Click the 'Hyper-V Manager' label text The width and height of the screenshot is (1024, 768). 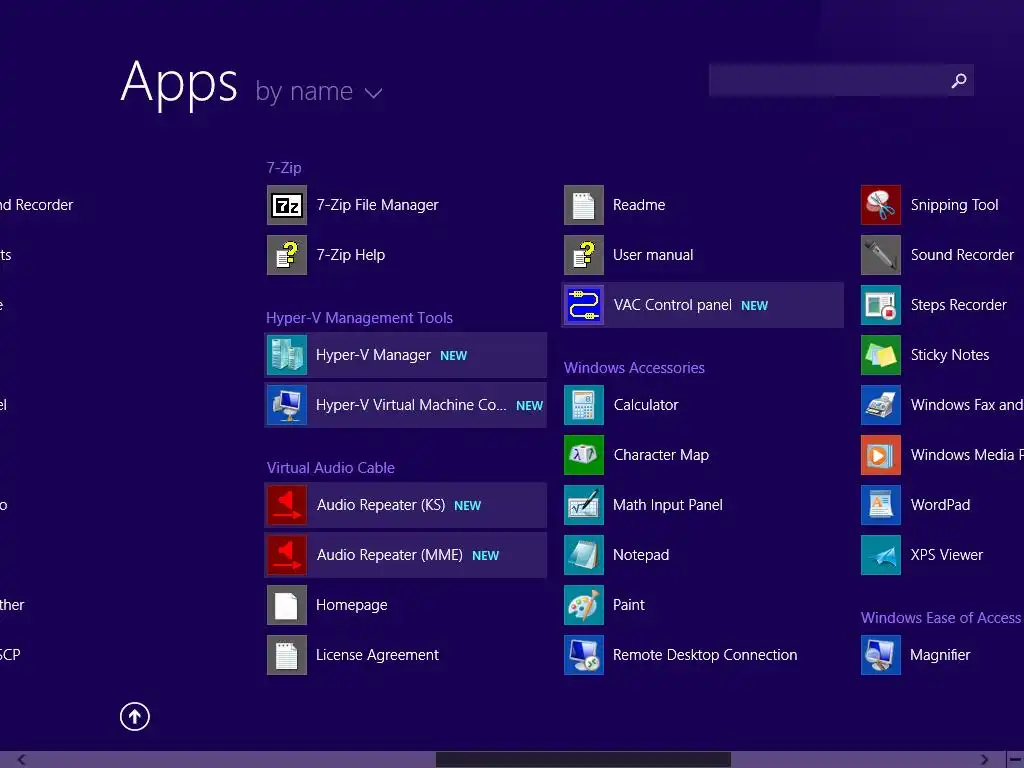click(374, 355)
